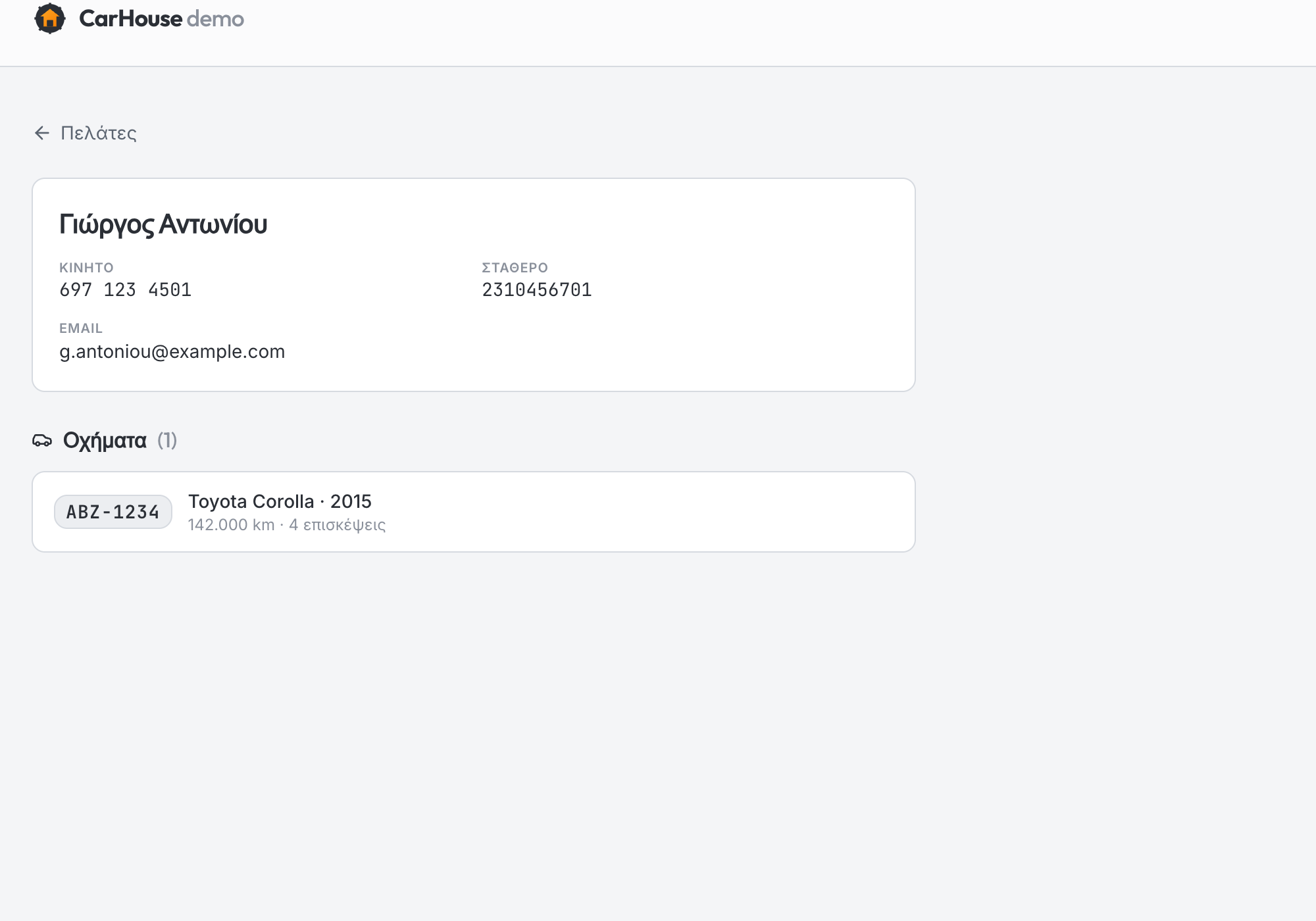Click the word demo in header
The width and height of the screenshot is (1316, 921).
point(216,18)
